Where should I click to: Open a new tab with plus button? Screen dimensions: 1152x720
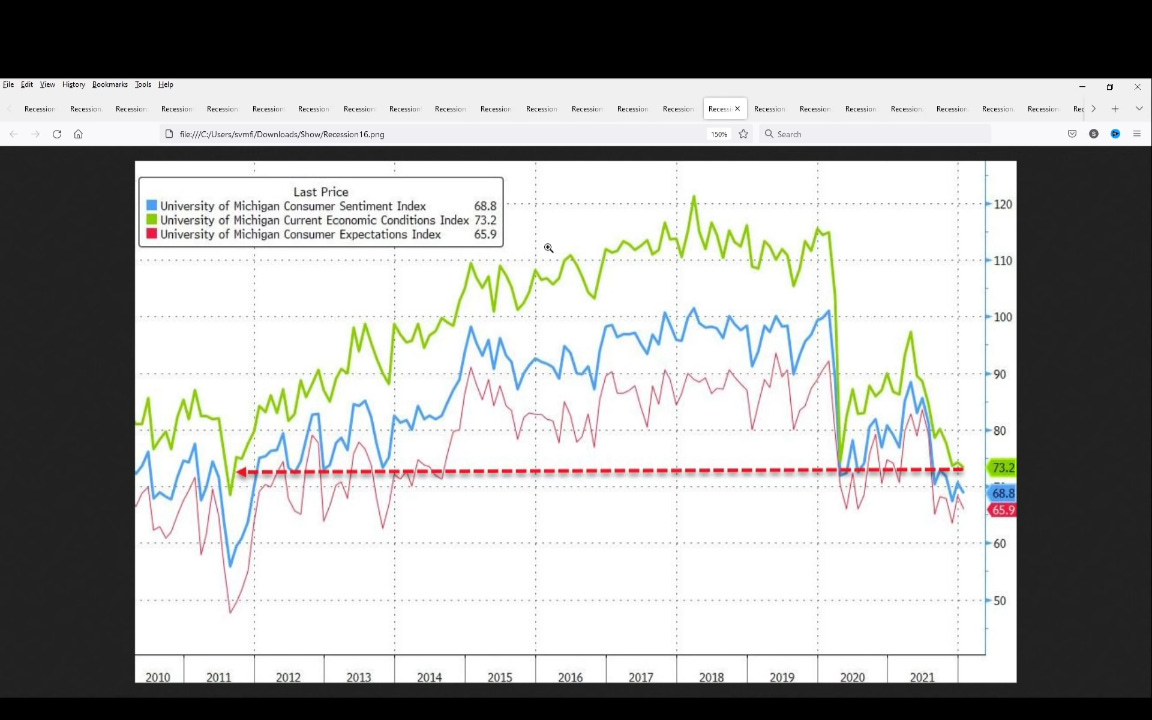click(x=1115, y=109)
